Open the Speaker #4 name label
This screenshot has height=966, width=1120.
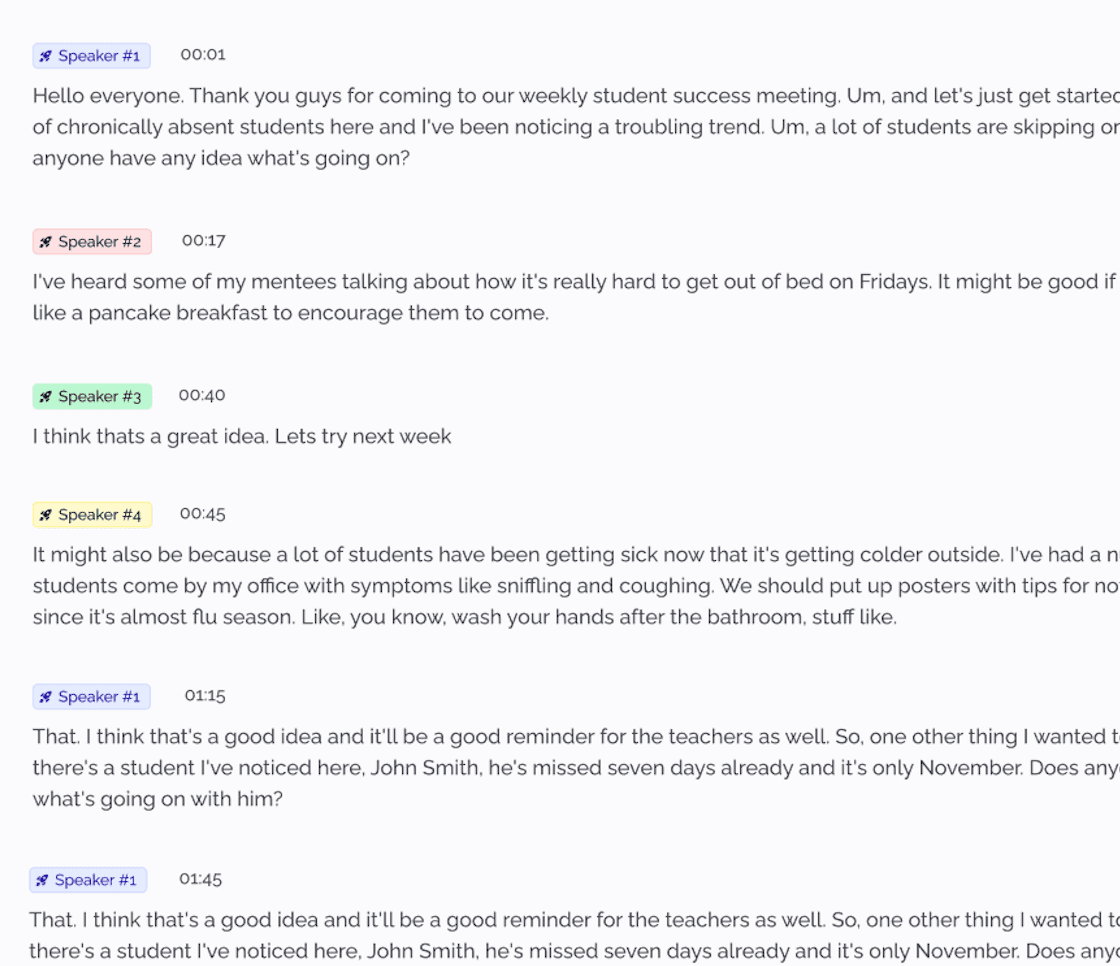pos(99,515)
